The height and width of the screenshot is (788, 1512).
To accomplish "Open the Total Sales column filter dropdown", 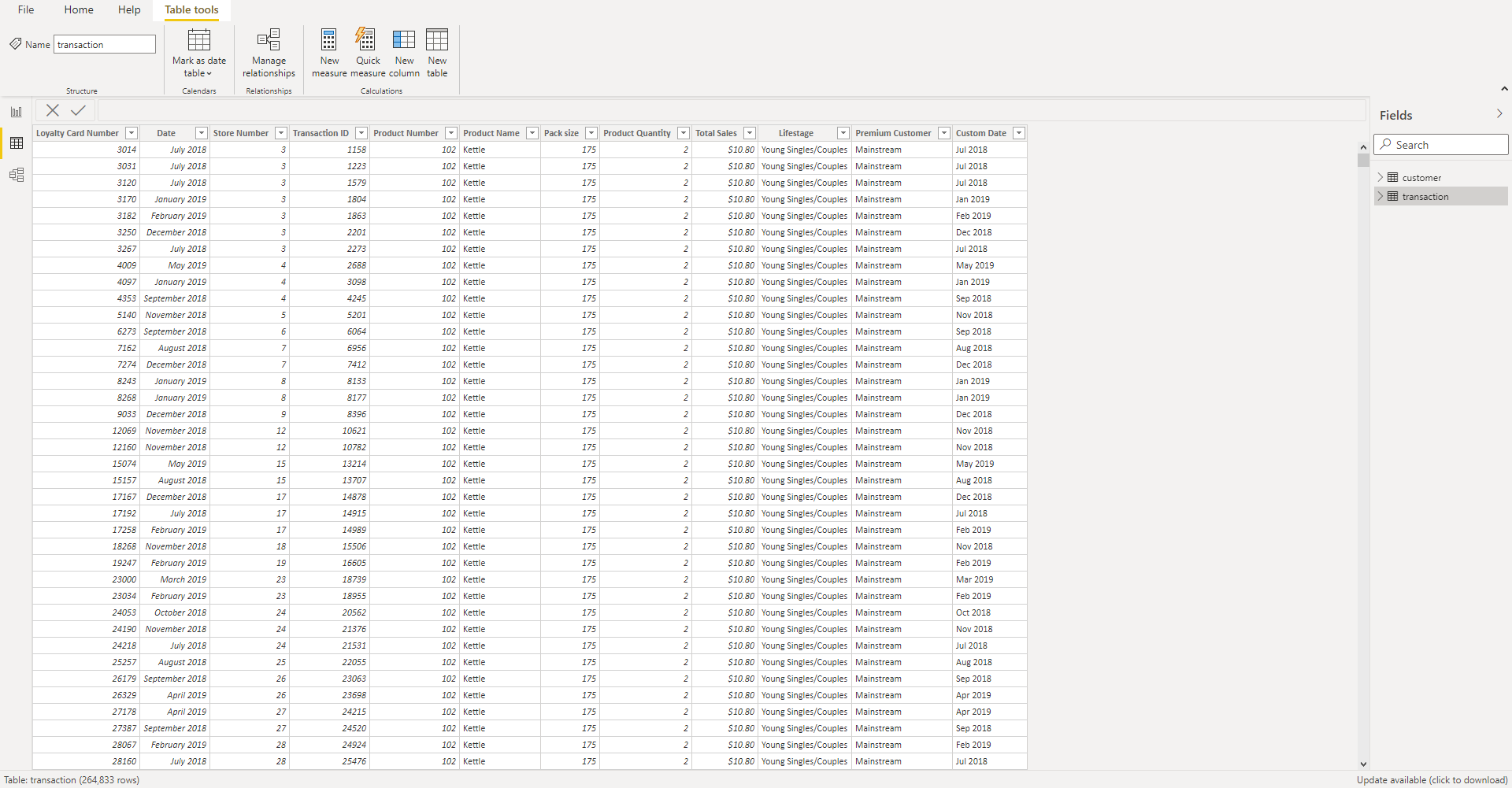I will pyautogui.click(x=750, y=133).
